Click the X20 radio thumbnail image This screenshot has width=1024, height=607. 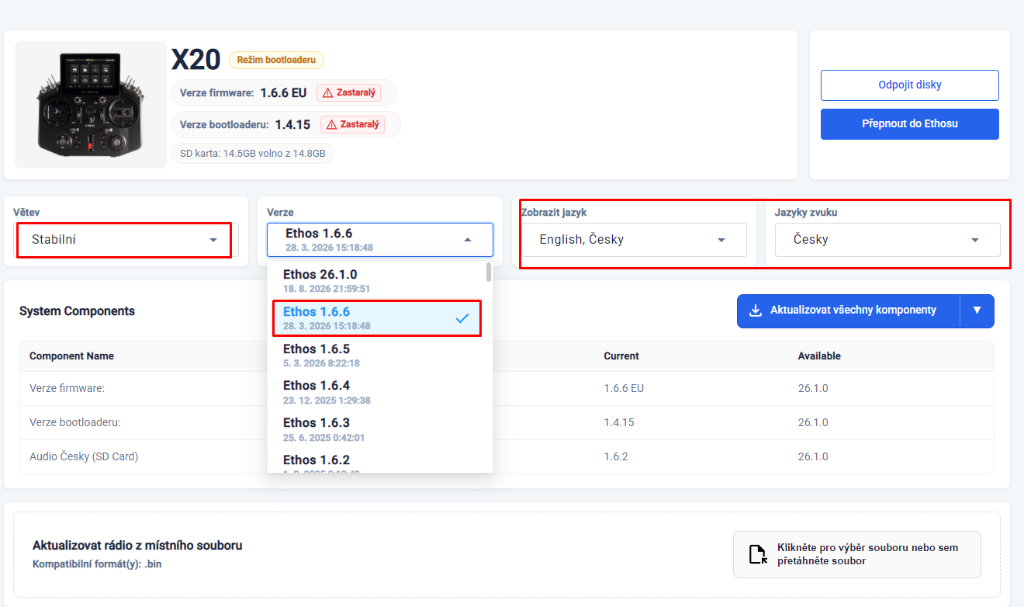91,105
